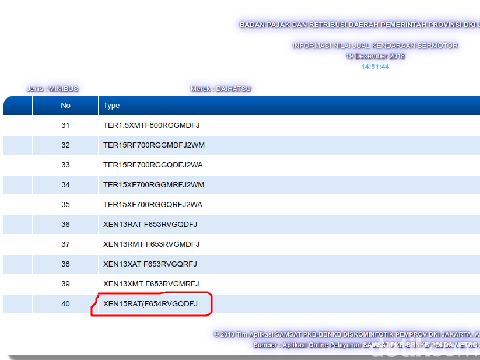Select the Type value in row 33
The image size is (480, 360).
[x=153, y=165]
